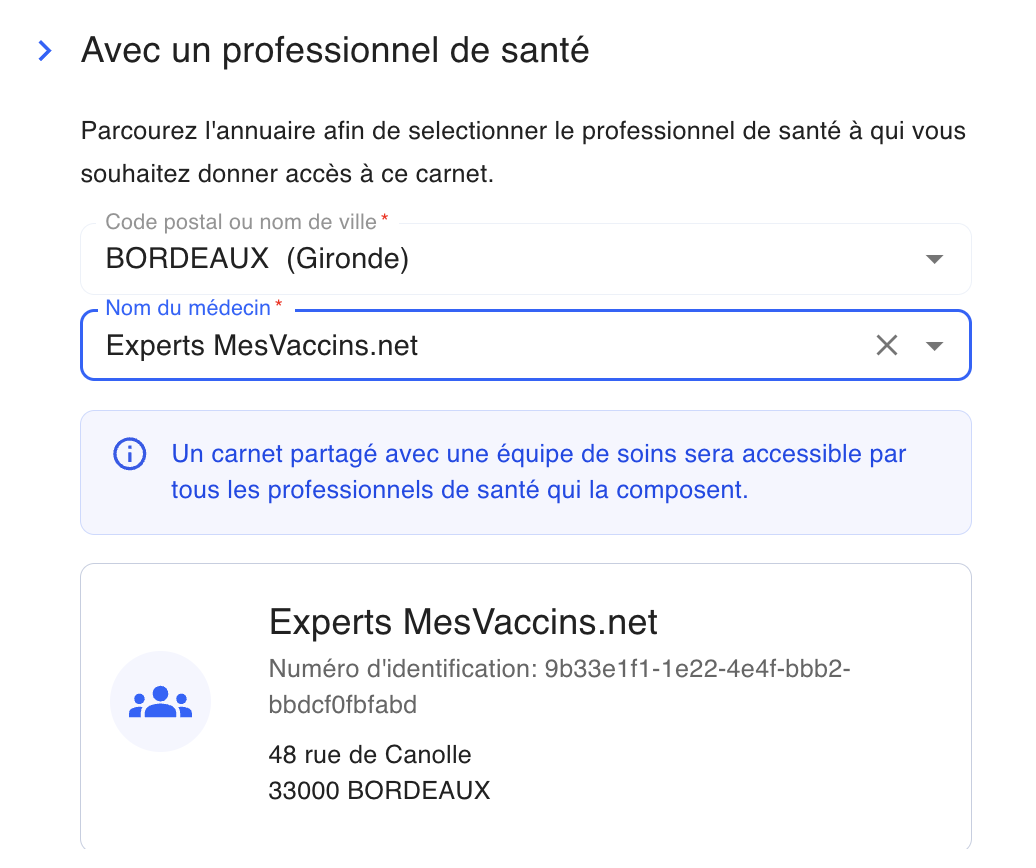1036x868 pixels.
Task: Click the red asterisk next to 'Code postal'
Action: tap(385, 217)
